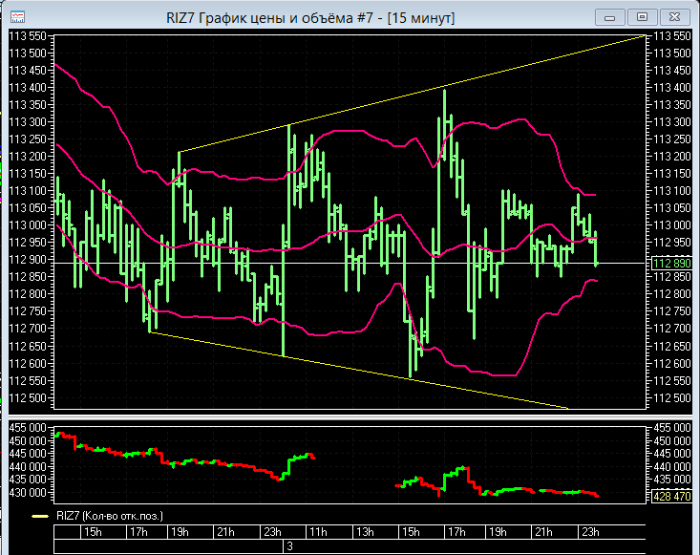Close the RIZ7 chart window
The width and height of the screenshot is (700, 555).
click(675, 17)
